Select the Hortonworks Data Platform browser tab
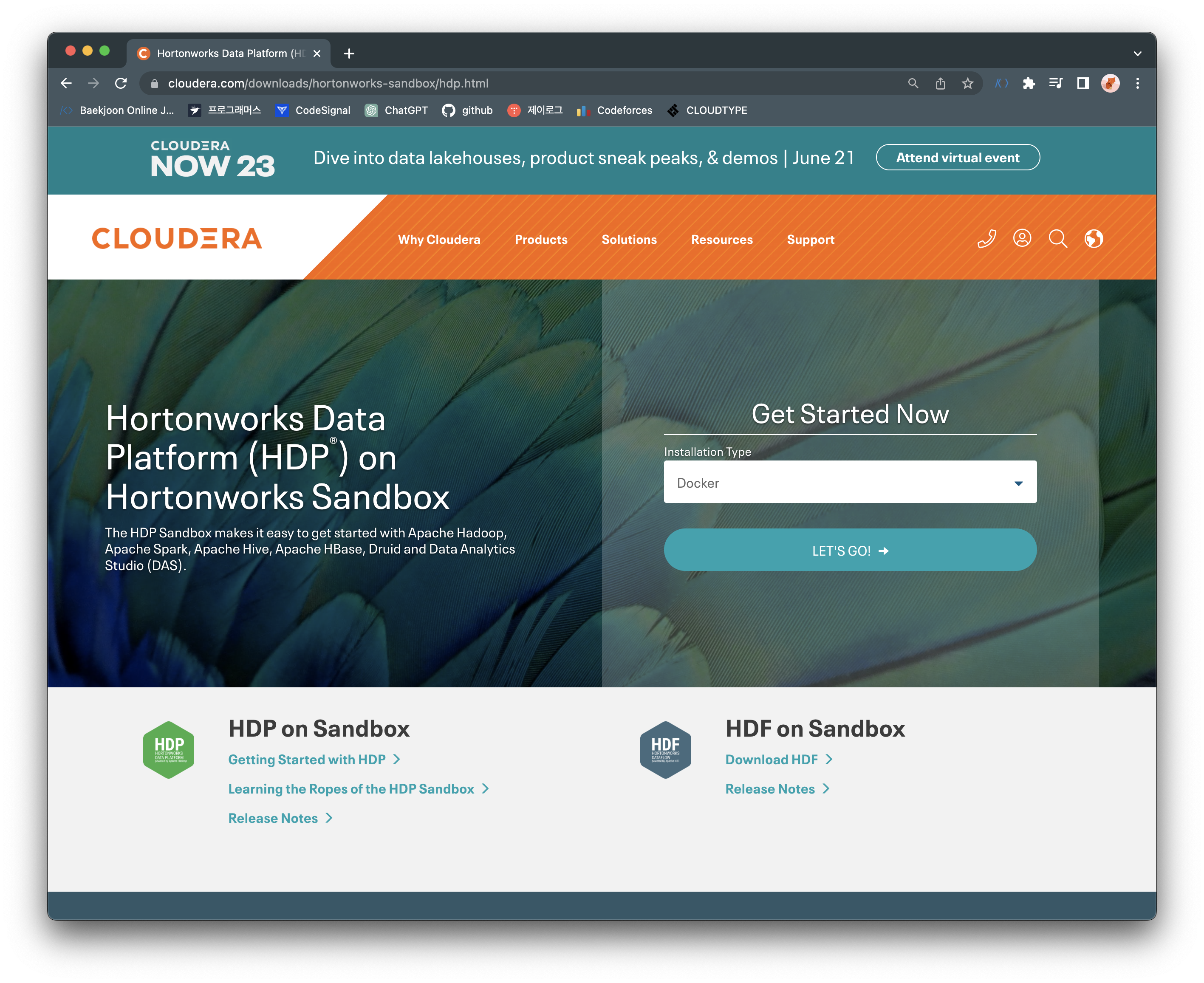1204x983 pixels. [x=229, y=53]
